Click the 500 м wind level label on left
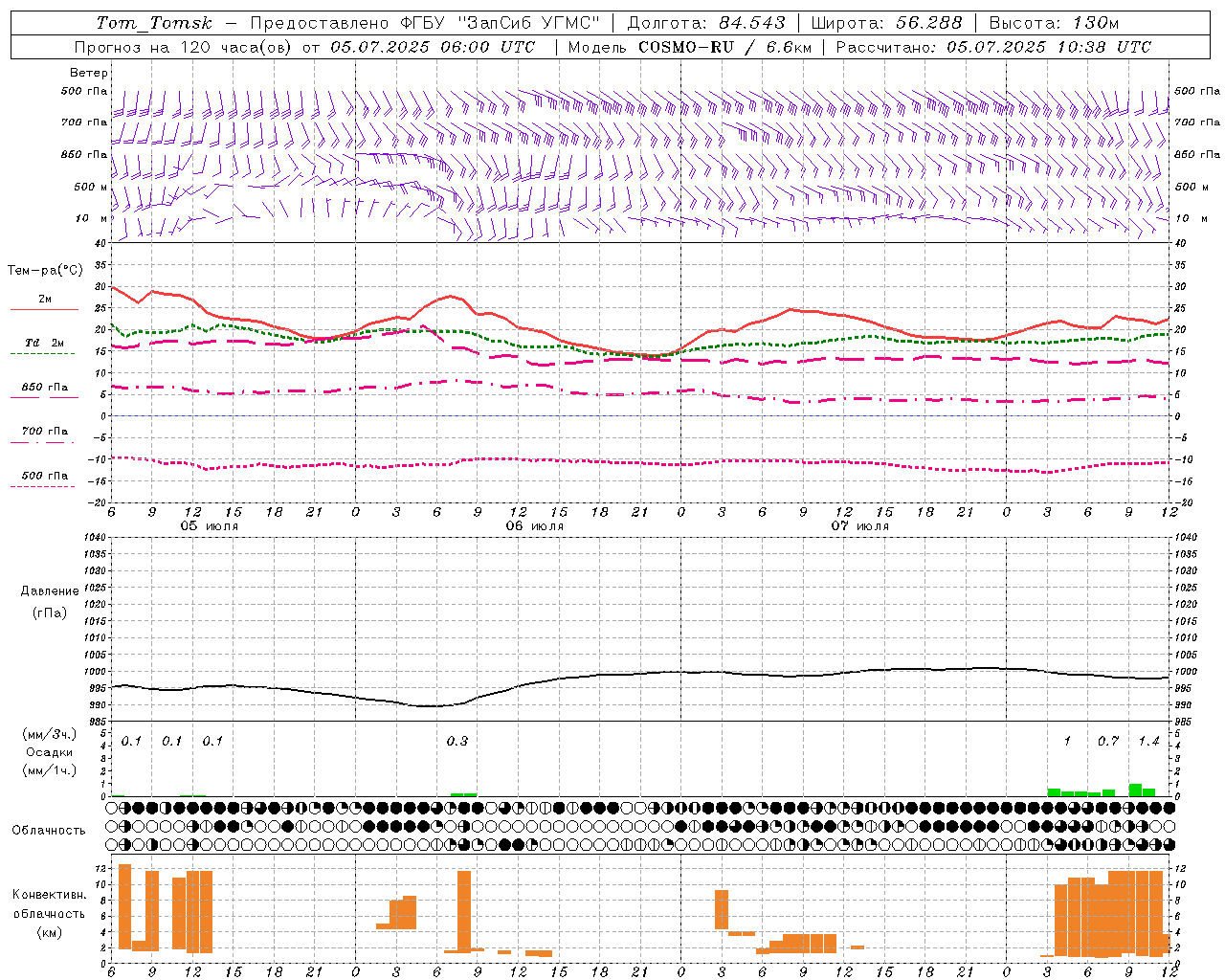1225x980 pixels. coord(91,187)
